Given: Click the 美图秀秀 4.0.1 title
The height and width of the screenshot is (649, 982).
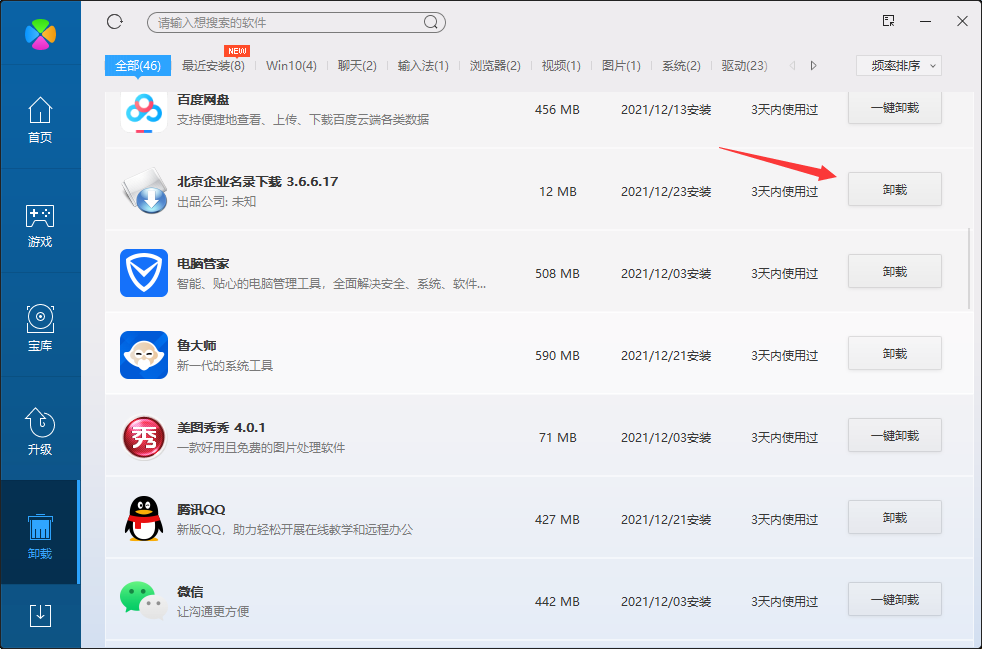Looking at the screenshot, I should (x=221, y=428).
